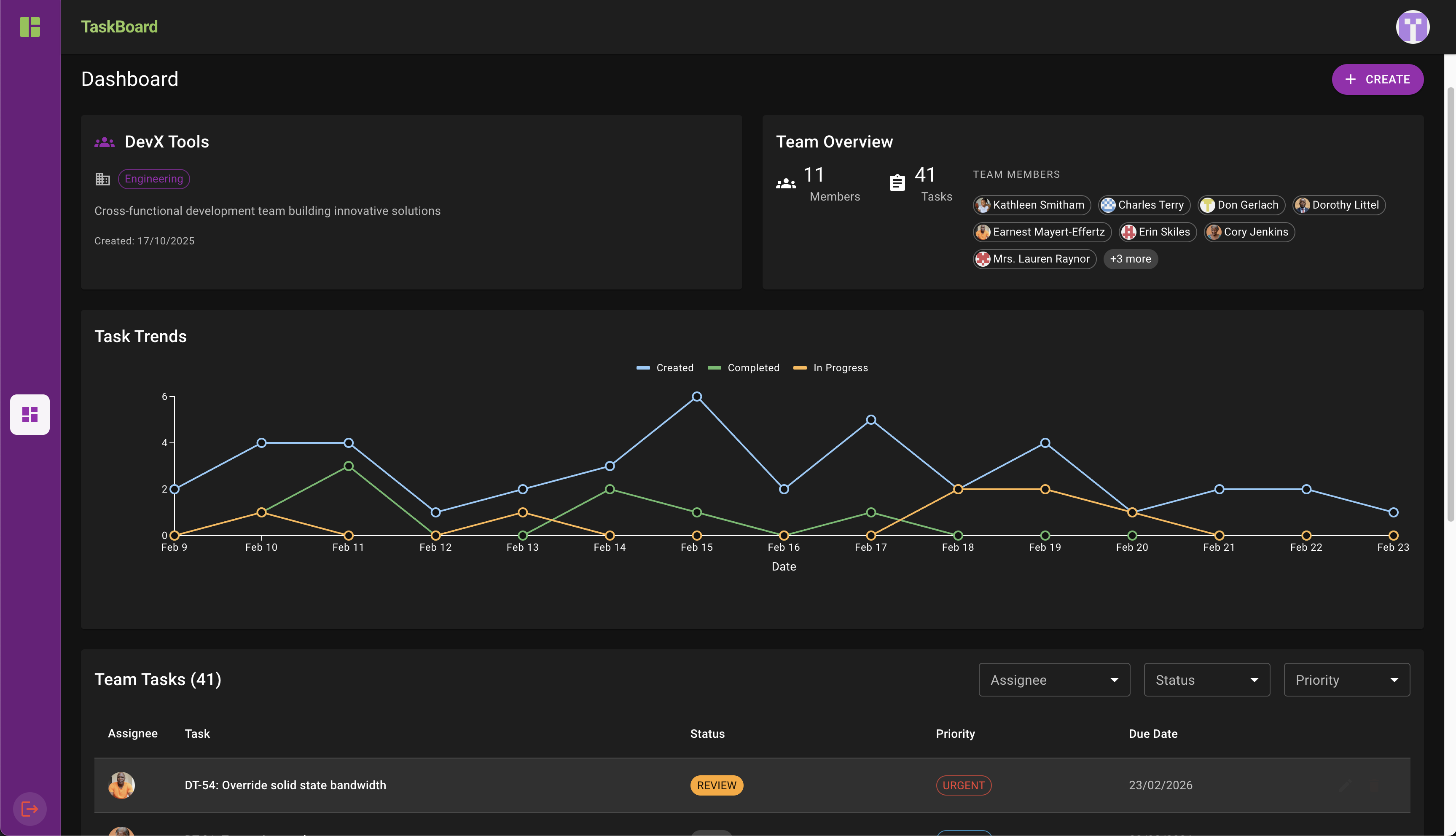Click the TaskBoard title in header
The image size is (1456, 836).
[119, 27]
